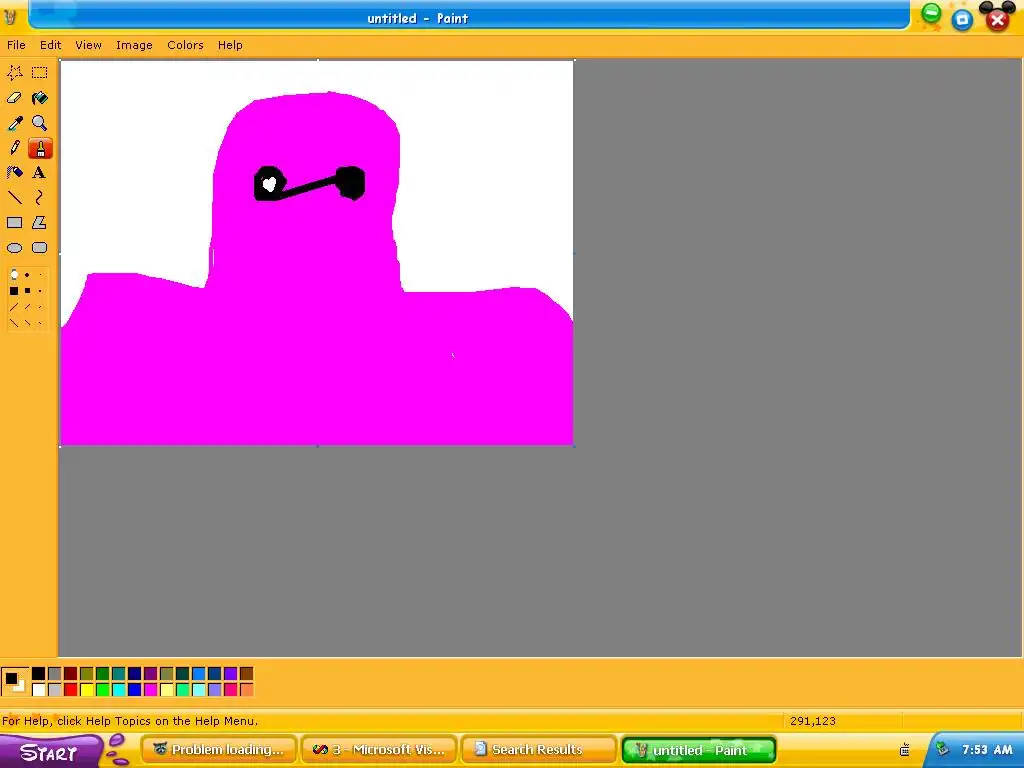1024x768 pixels.
Task: Choose the large square brush tip
Action: coord(14,291)
